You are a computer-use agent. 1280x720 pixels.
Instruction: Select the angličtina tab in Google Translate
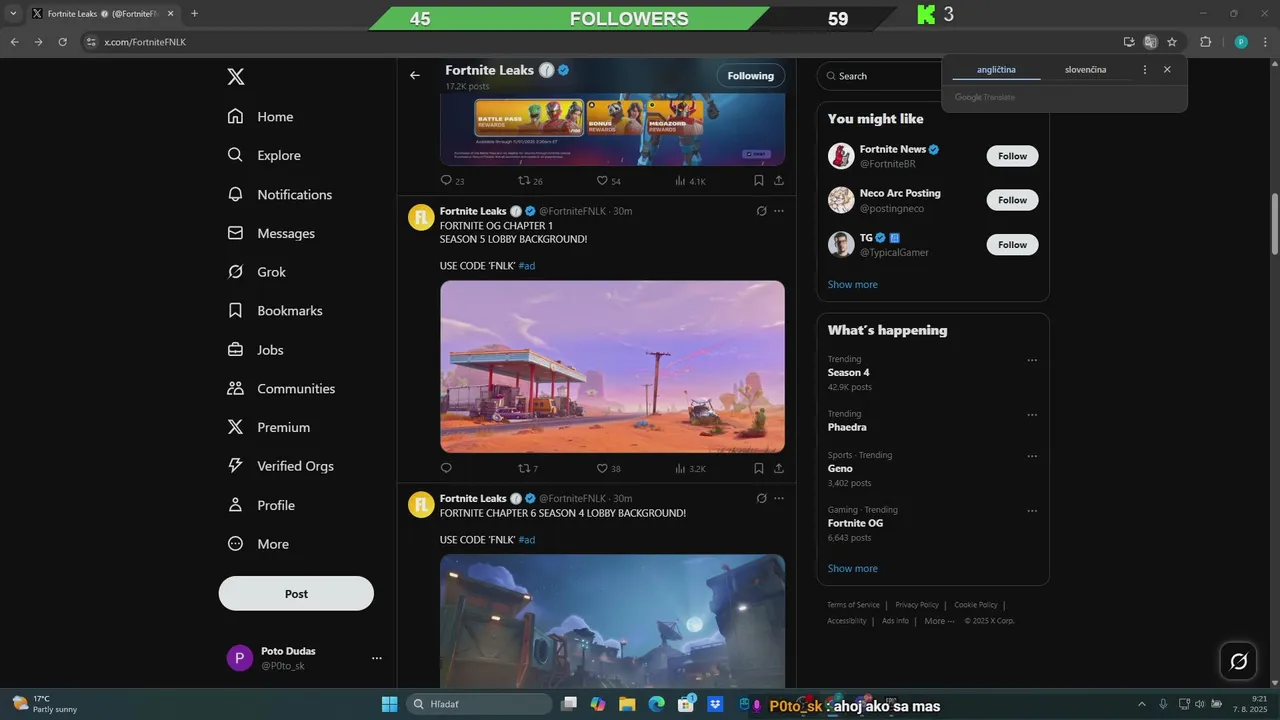996,70
